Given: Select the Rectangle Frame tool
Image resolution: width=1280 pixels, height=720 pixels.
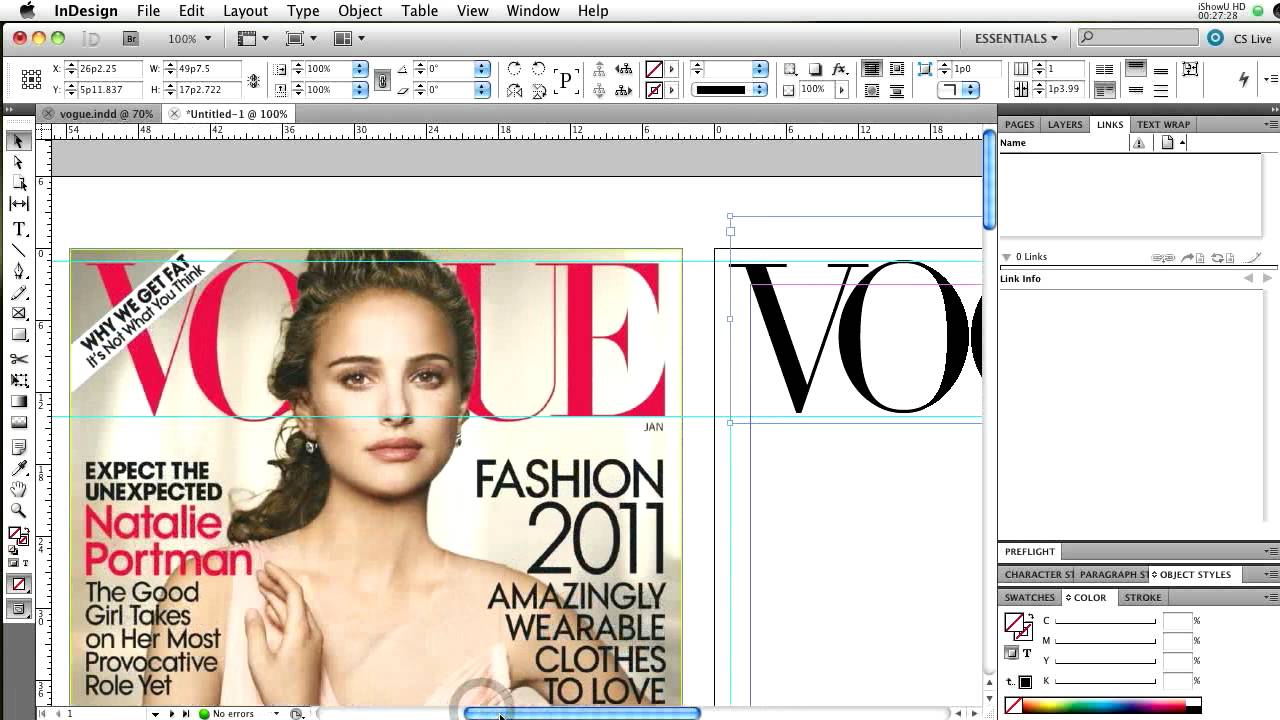Looking at the screenshot, I should point(18,314).
